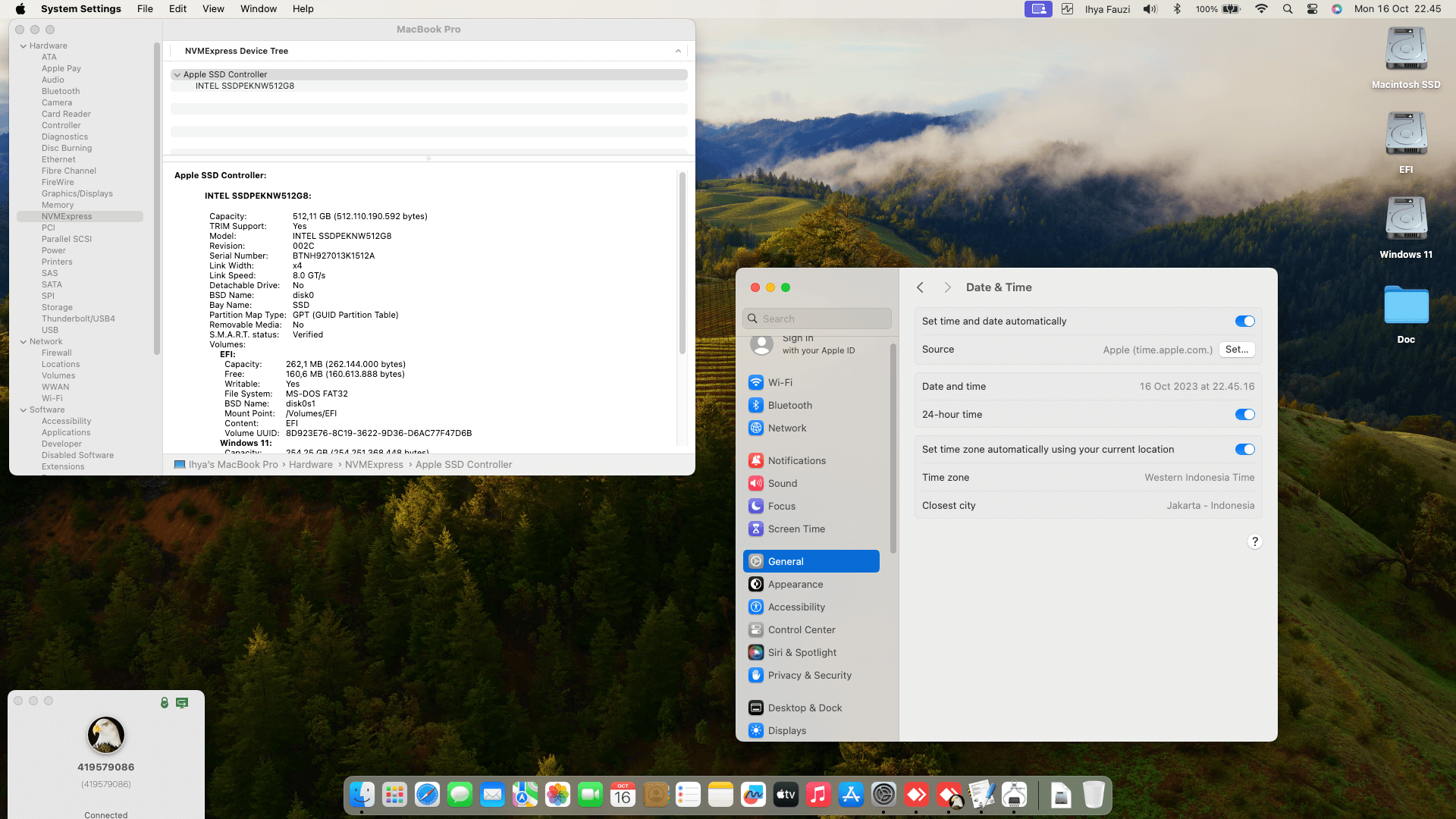Click the System Settings gear in the Dock
Image resolution: width=1456 pixels, height=819 pixels.
pos(883,795)
